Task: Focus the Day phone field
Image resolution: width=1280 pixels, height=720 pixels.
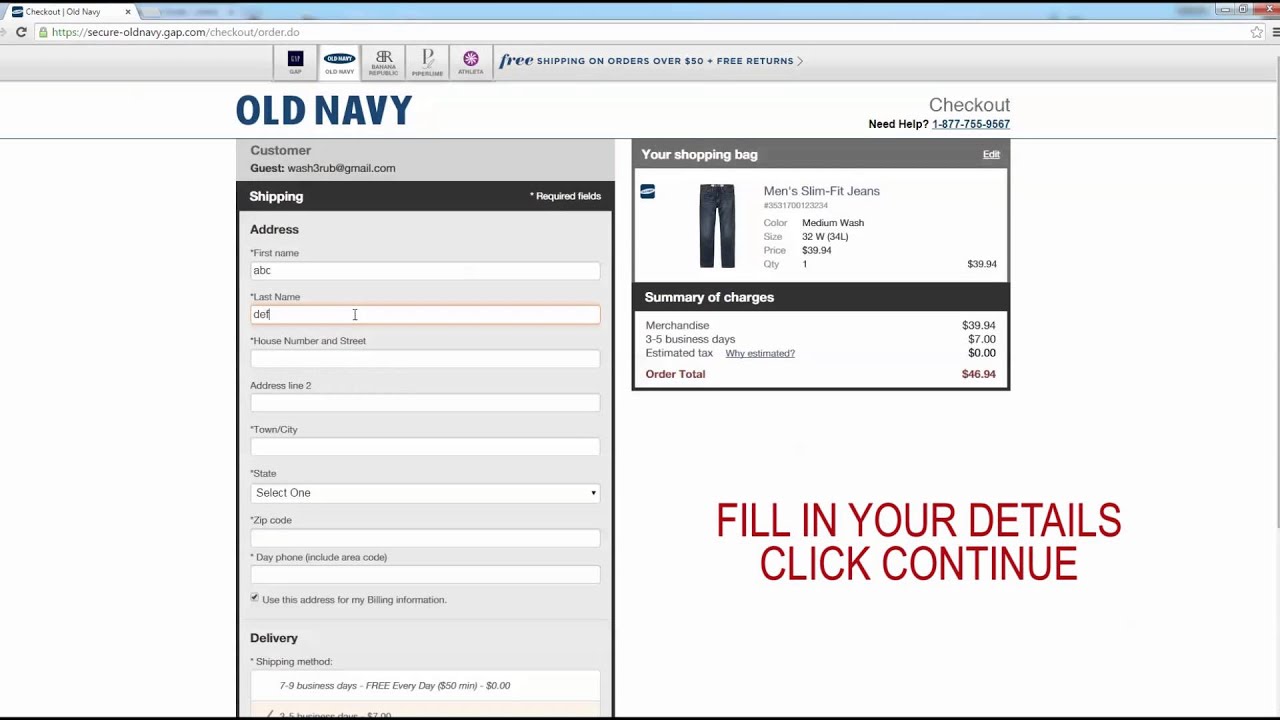Action: tap(425, 574)
